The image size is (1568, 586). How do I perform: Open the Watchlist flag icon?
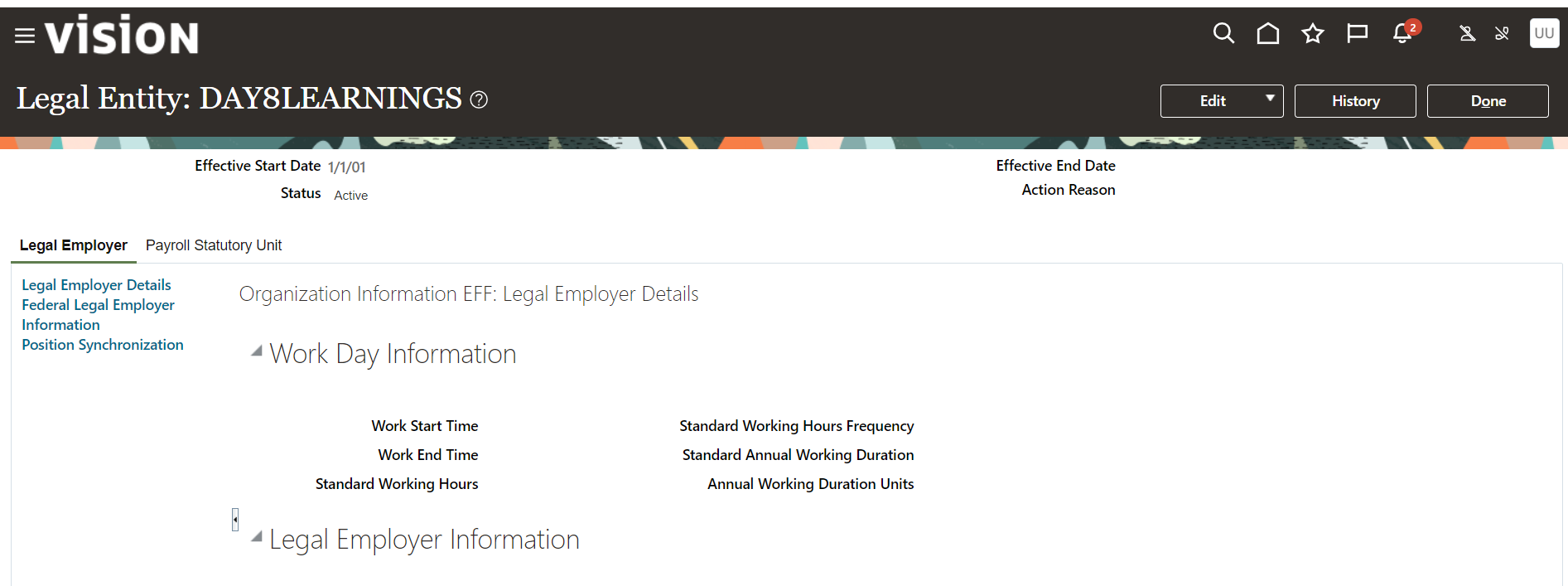click(1357, 33)
